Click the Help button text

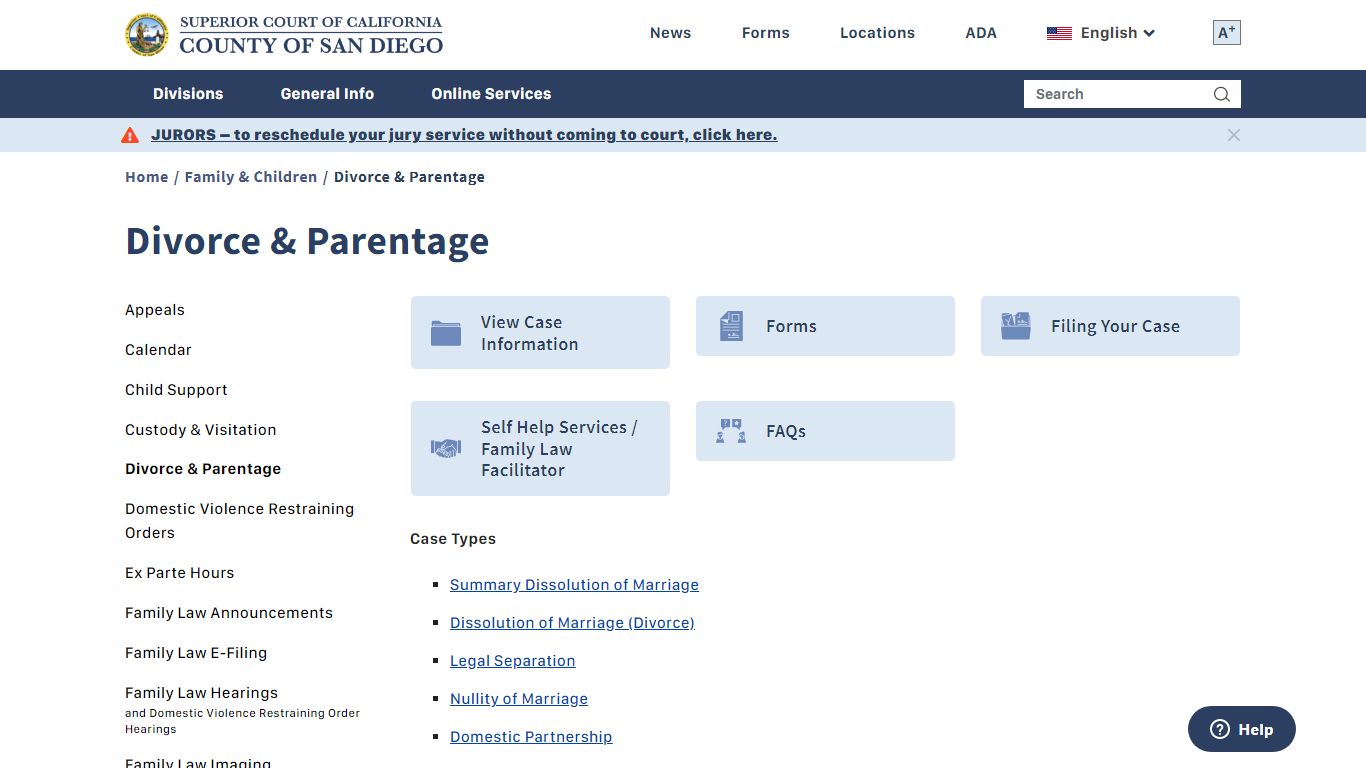(x=1256, y=730)
